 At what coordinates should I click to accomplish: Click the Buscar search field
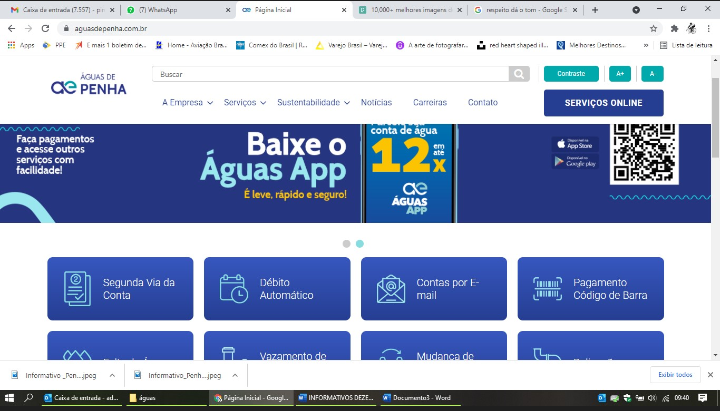[x=331, y=74]
